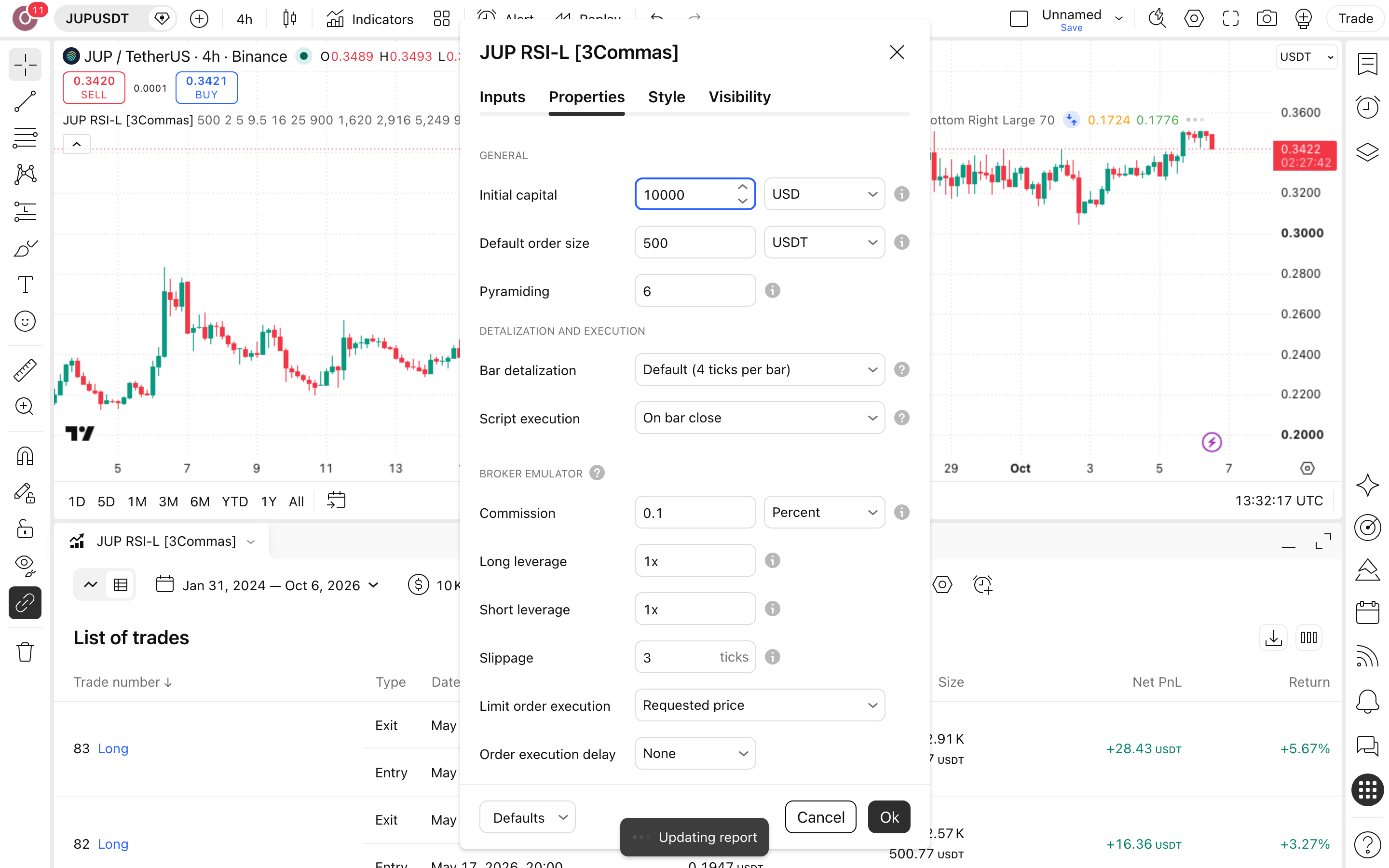The height and width of the screenshot is (868, 1389).
Task: Take a chart snapshot with camera icon
Action: tap(1266, 18)
